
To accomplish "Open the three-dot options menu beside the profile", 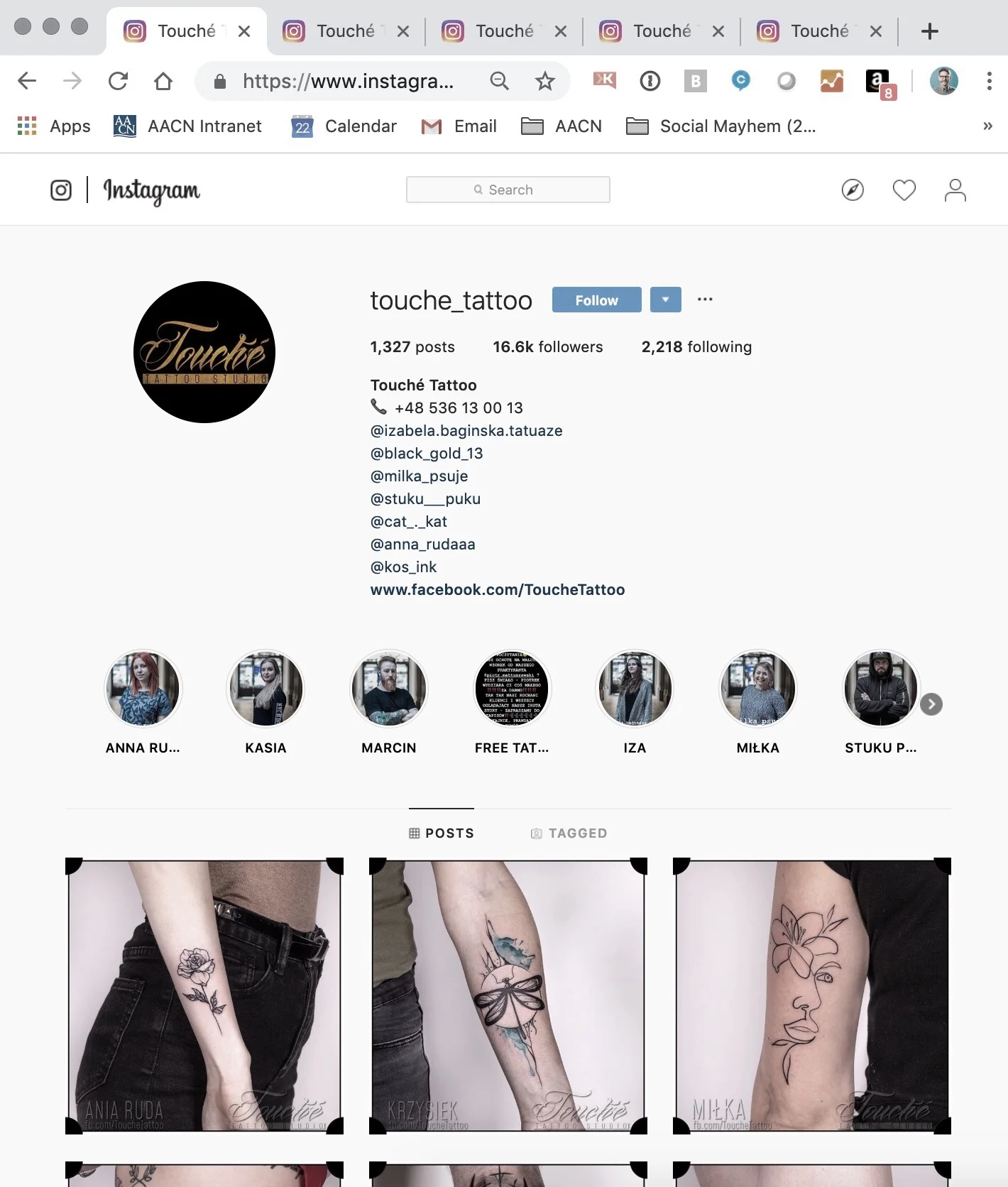I will [x=705, y=299].
